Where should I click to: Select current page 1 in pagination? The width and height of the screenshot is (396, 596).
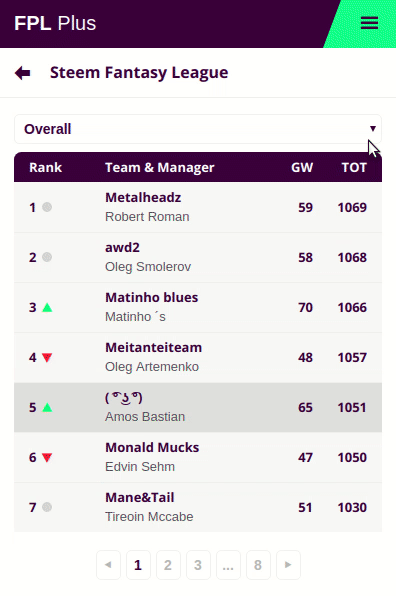[138, 565]
